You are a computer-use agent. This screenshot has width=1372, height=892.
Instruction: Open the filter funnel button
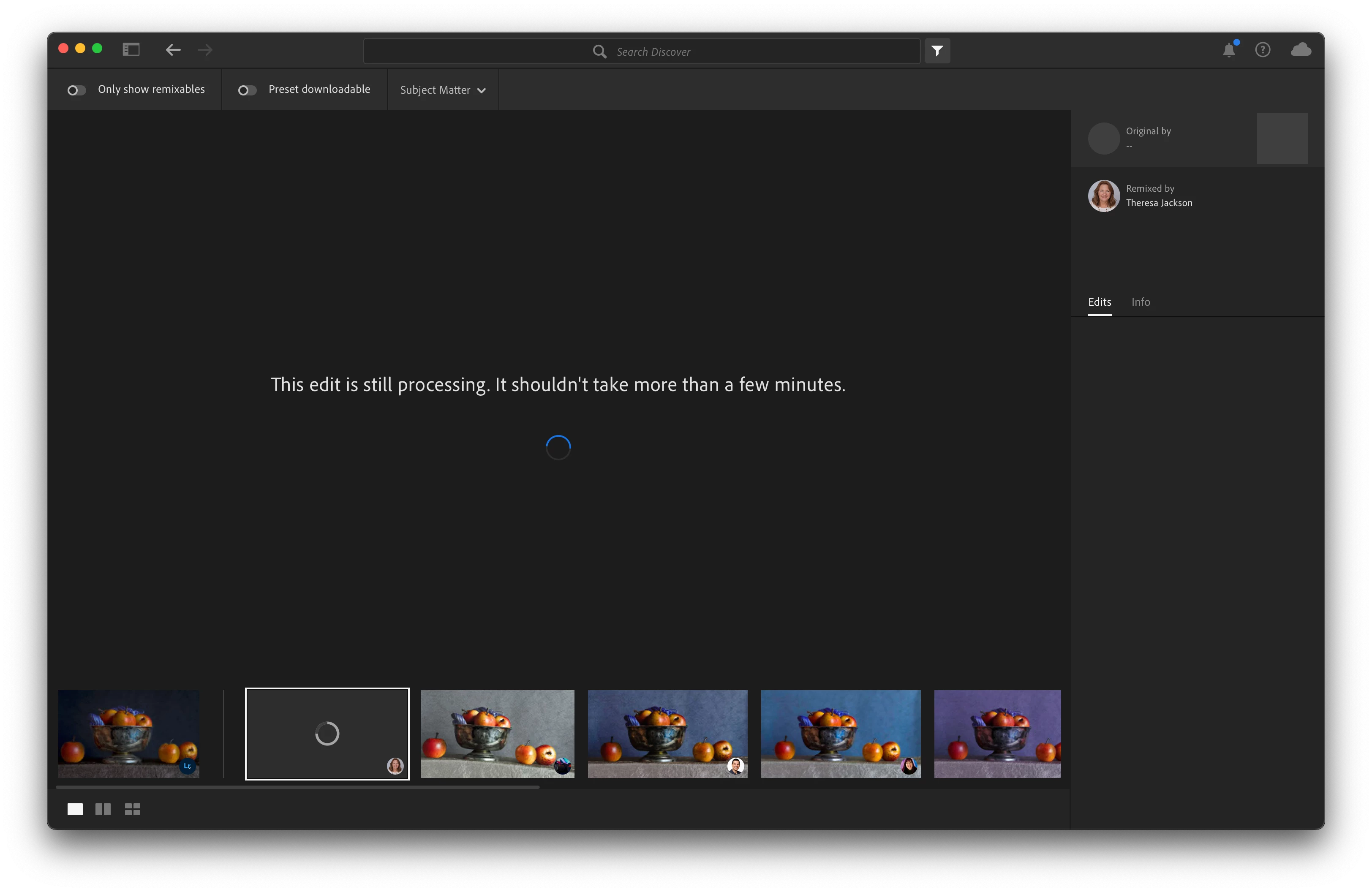coord(937,51)
